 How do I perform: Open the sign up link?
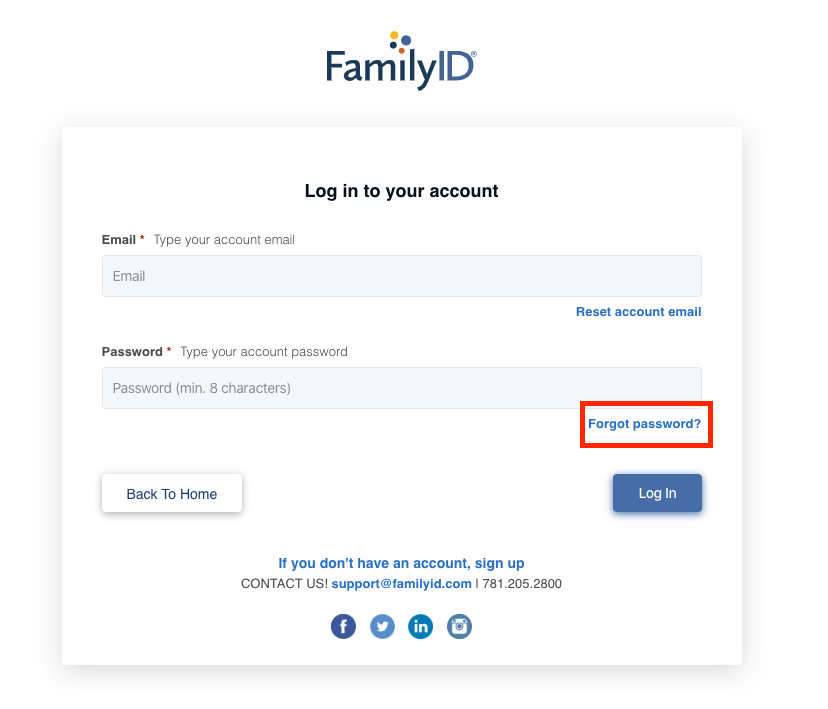pyautogui.click(x=401, y=563)
